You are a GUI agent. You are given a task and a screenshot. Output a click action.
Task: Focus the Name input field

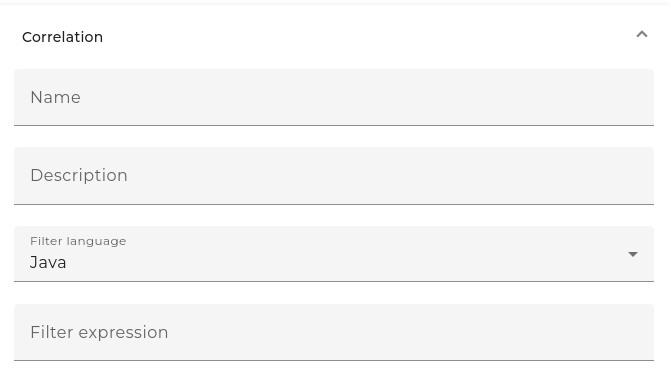tap(334, 98)
